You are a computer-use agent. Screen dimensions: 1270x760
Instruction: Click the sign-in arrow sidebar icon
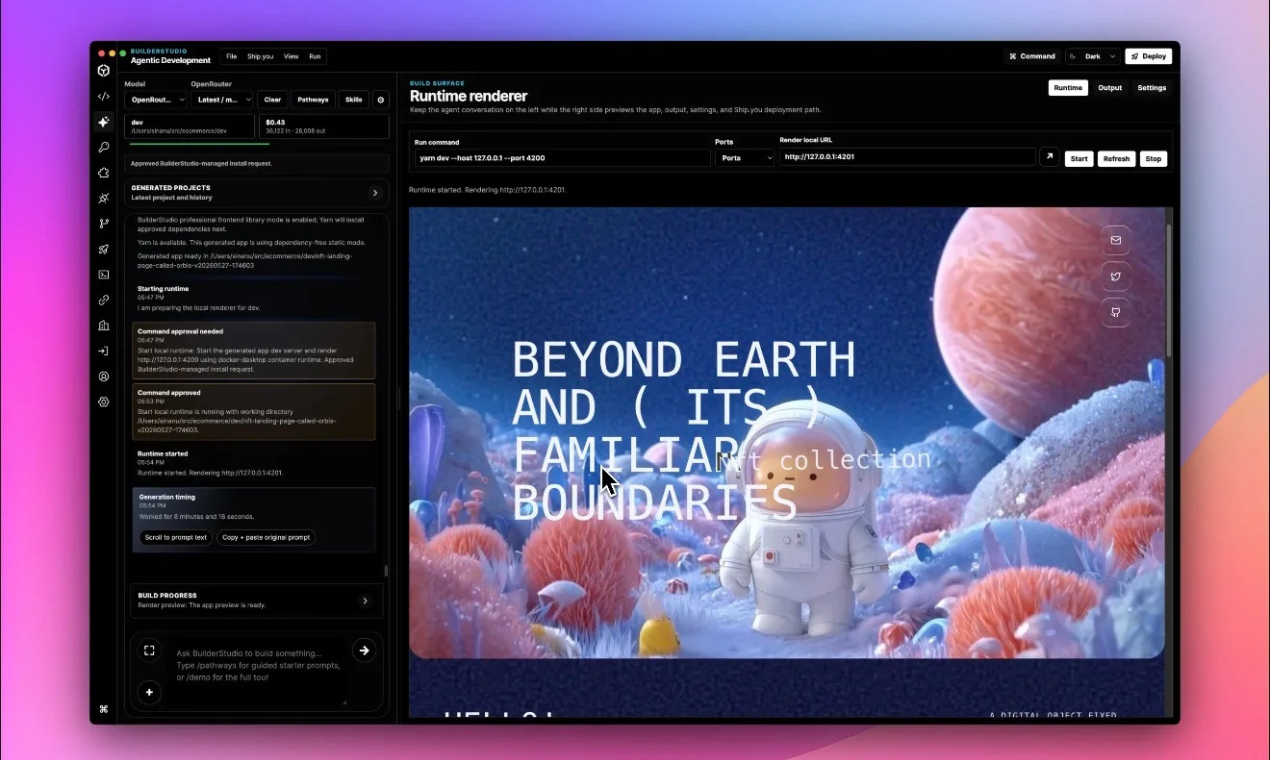pos(103,351)
